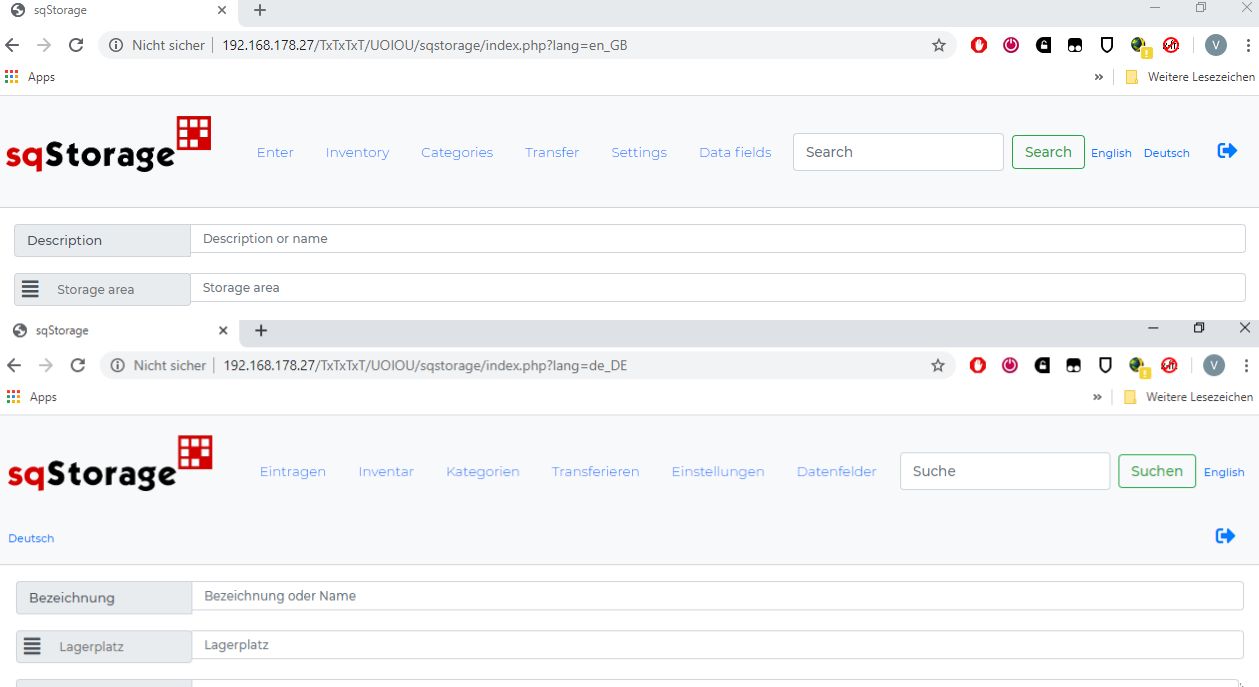This screenshot has width=1259, height=687.
Task: Go to Einstellungen in the navigation
Action: click(x=717, y=472)
